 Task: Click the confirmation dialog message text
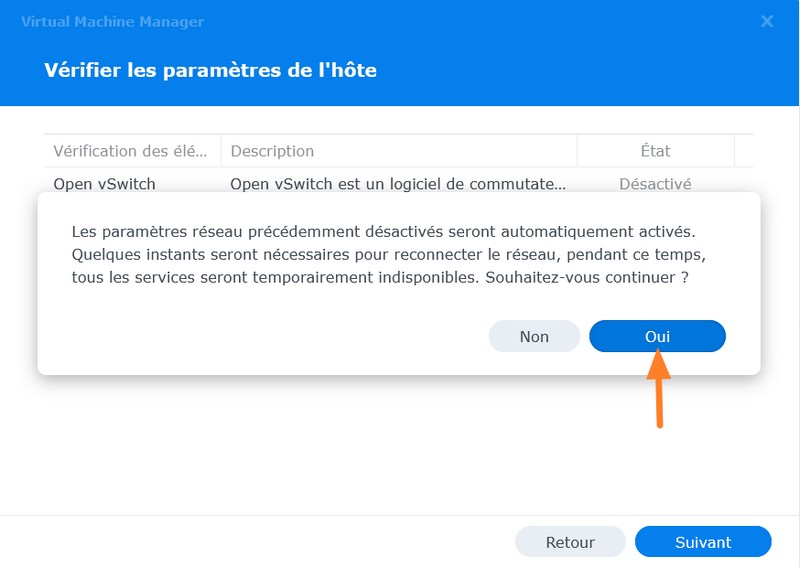pyautogui.click(x=380, y=255)
